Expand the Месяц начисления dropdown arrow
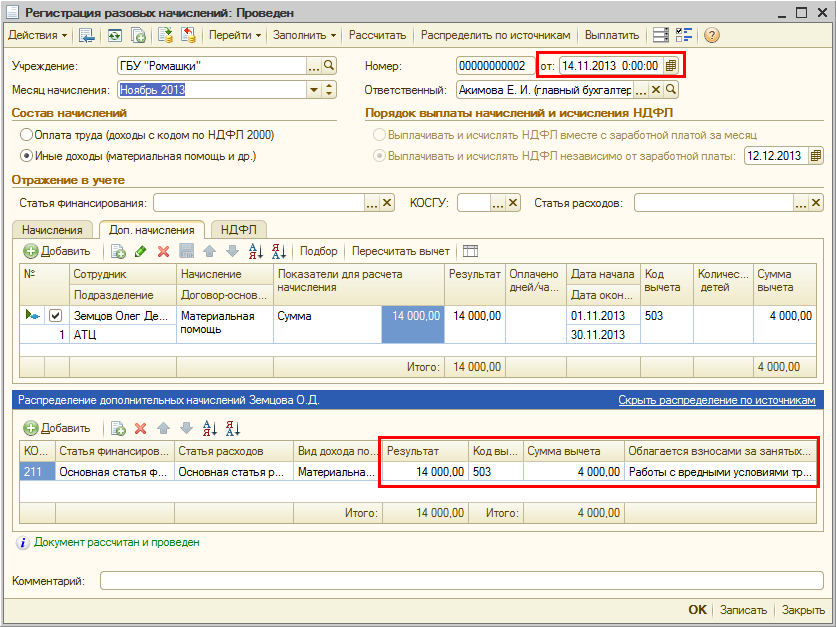The image size is (836, 627). [314, 90]
